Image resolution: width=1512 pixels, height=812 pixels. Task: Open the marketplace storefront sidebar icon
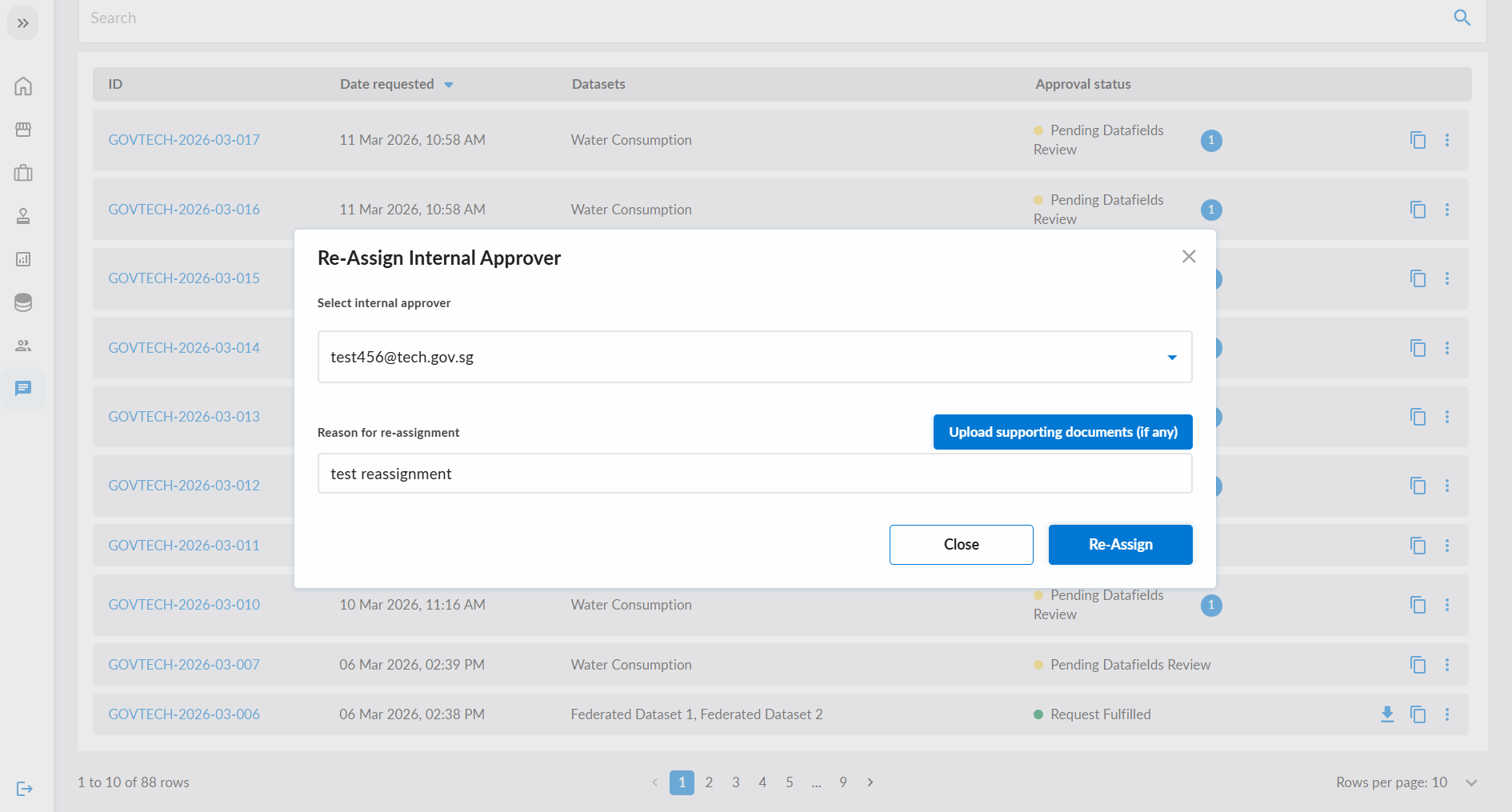[23, 130]
